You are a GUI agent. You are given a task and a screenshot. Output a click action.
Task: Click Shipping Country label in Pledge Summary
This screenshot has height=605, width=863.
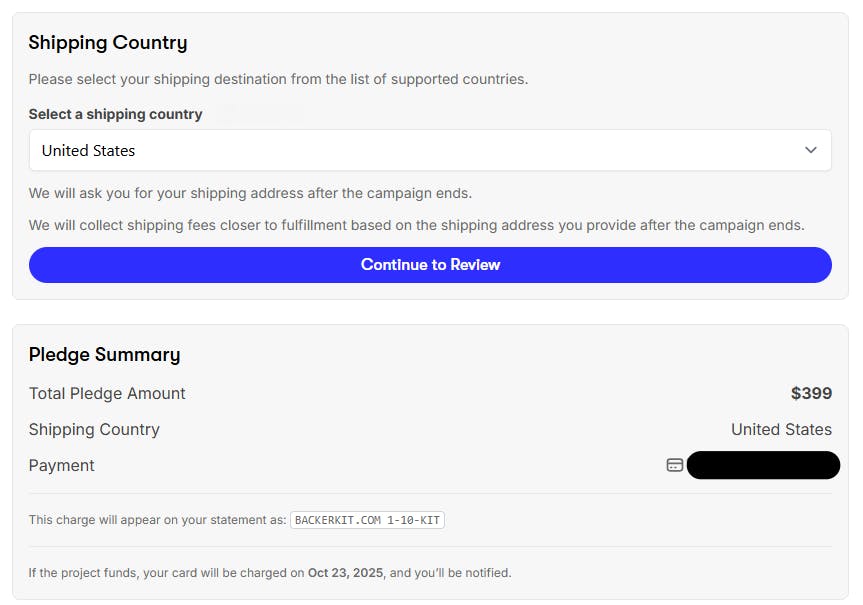click(94, 429)
